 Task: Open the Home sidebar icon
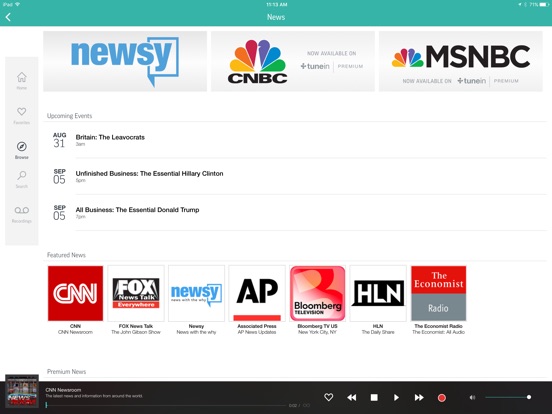click(x=21, y=81)
